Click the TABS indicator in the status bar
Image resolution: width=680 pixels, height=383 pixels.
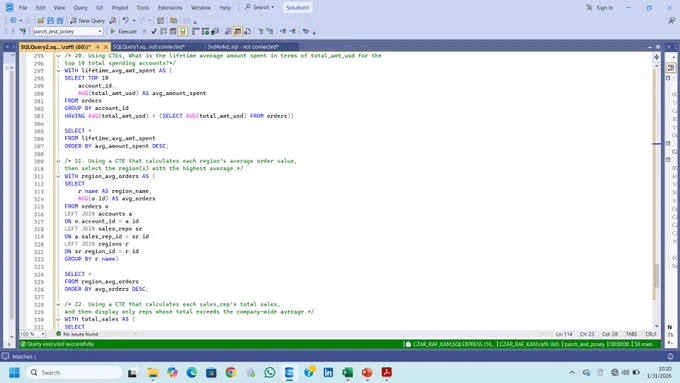(631, 334)
